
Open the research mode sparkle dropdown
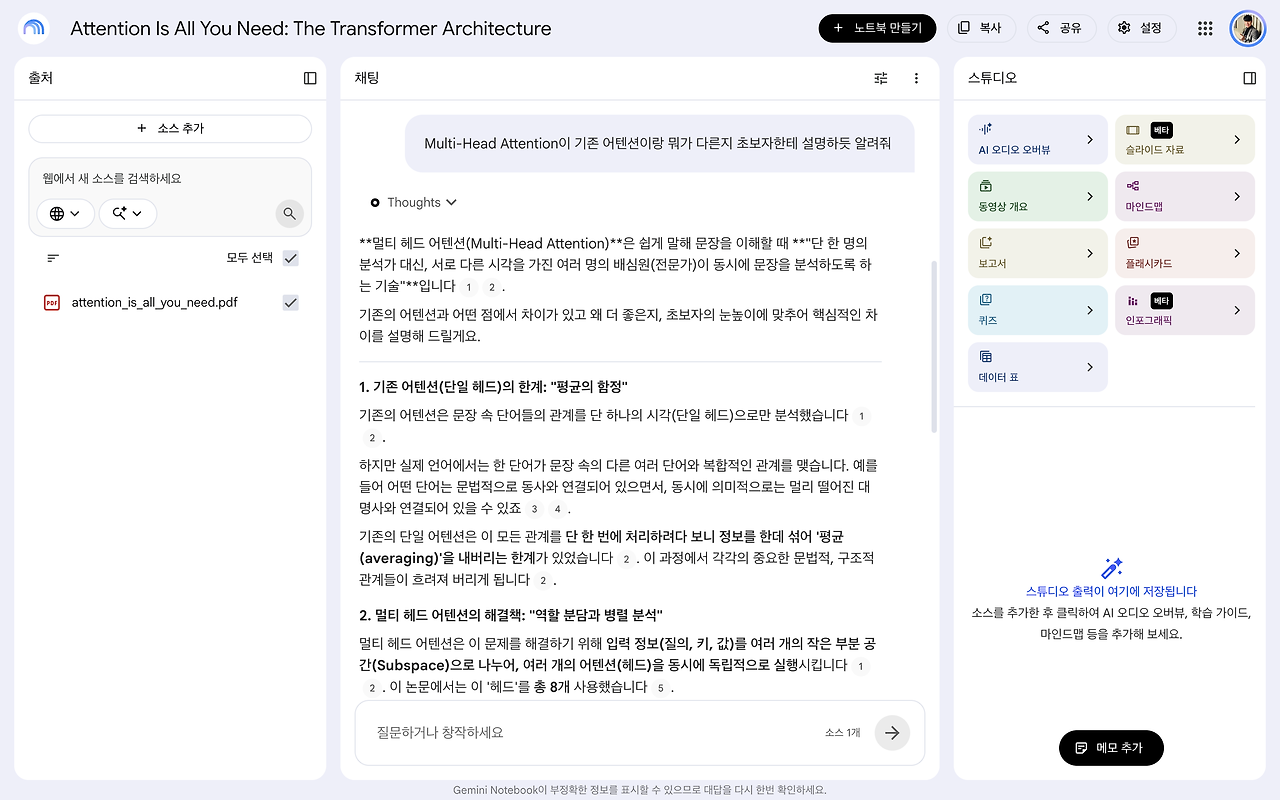(127, 213)
